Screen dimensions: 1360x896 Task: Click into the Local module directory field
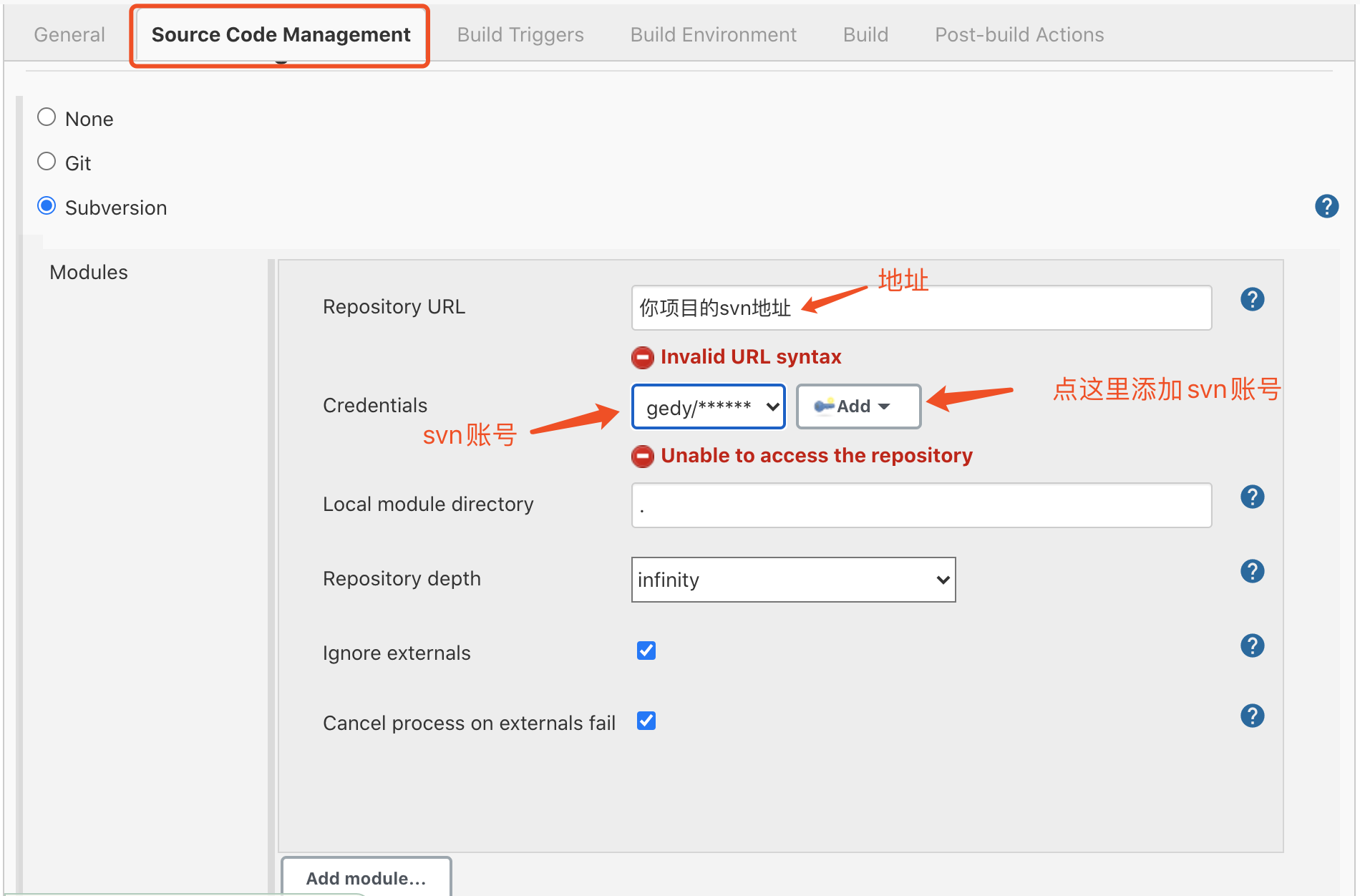coord(921,505)
